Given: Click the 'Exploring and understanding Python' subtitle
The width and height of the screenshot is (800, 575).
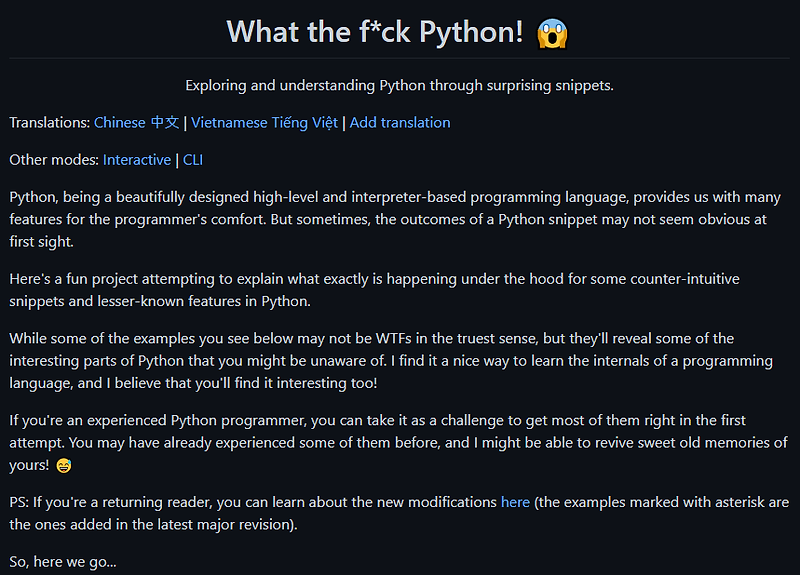Looking at the screenshot, I should (x=399, y=85).
